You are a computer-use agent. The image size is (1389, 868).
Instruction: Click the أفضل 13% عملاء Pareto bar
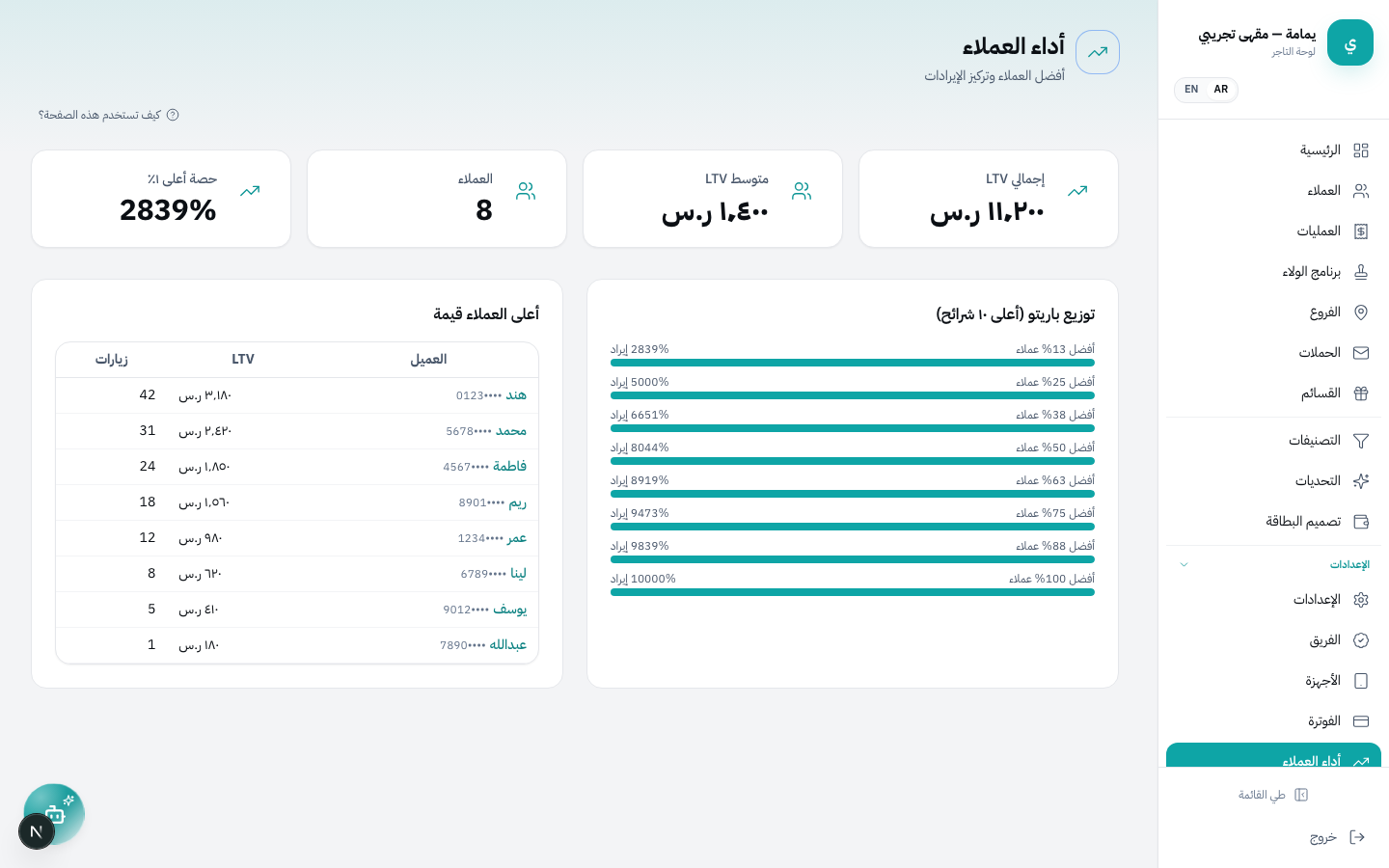pos(853,363)
